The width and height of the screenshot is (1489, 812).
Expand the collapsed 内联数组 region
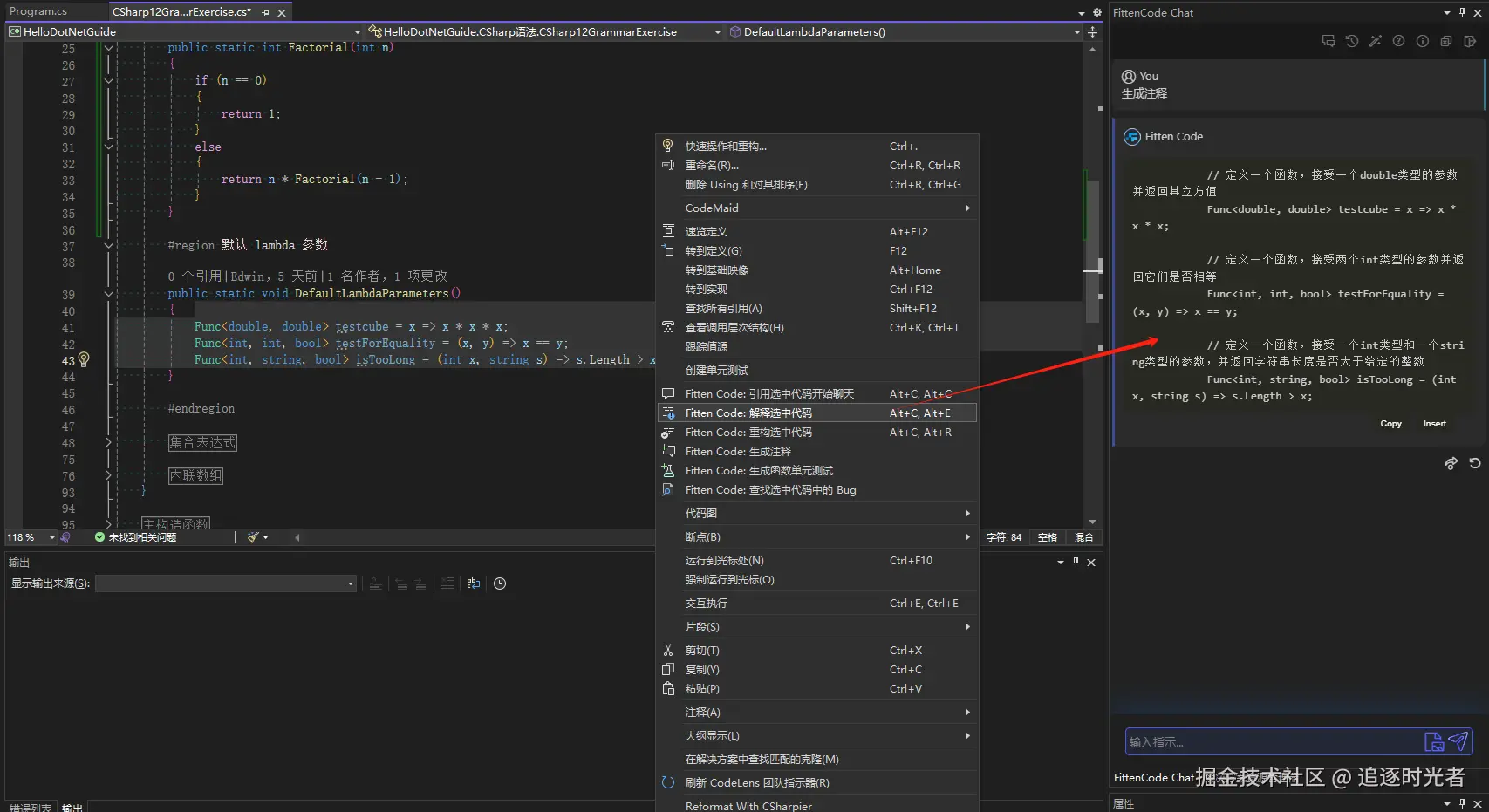pyautogui.click(x=108, y=476)
